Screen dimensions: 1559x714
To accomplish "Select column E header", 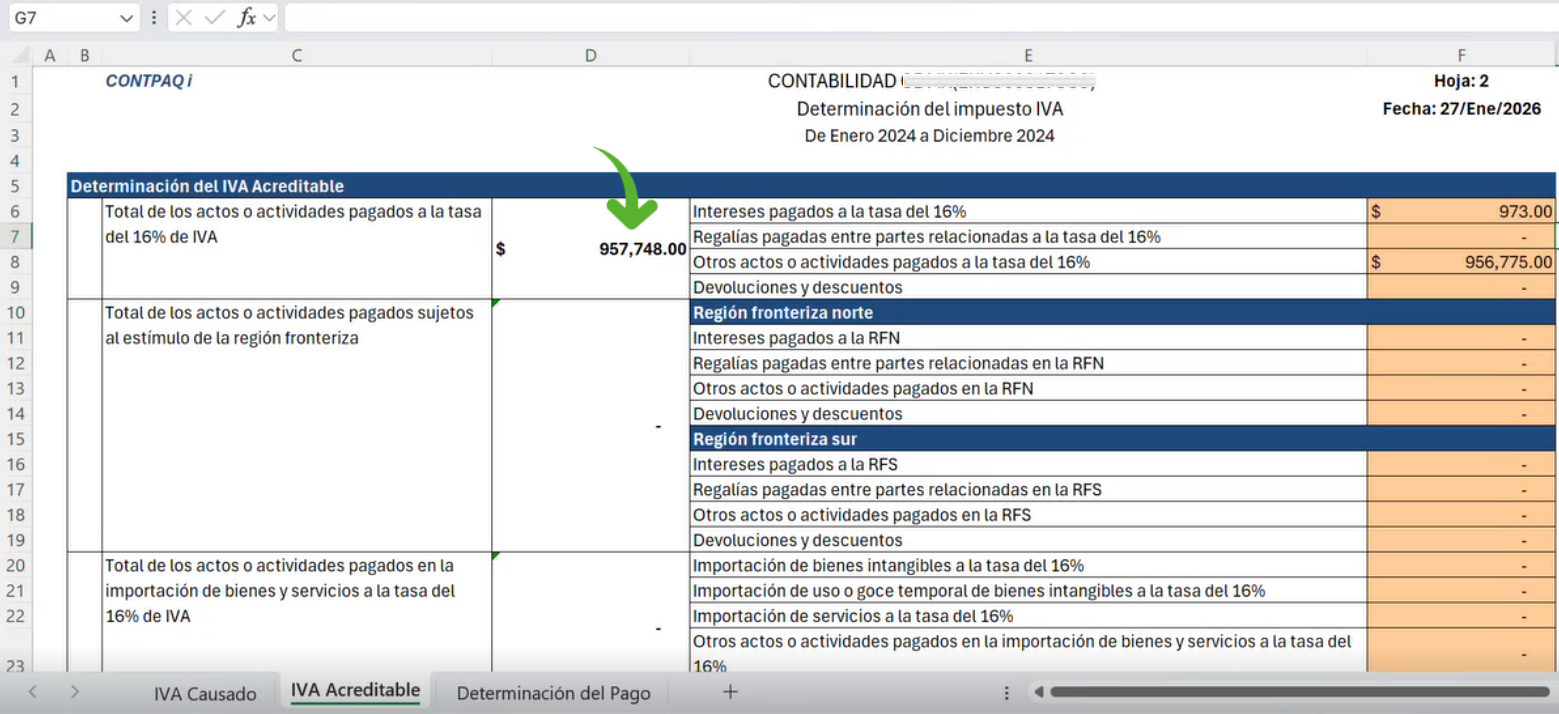I will point(1028,56).
